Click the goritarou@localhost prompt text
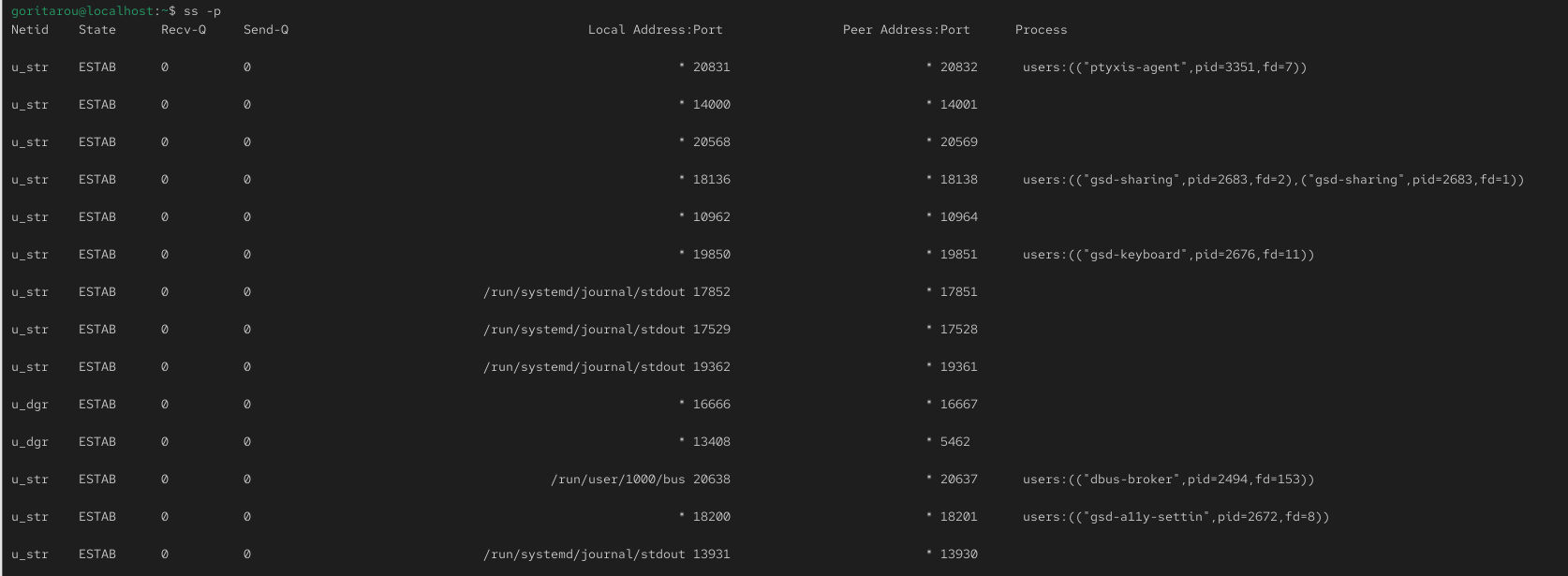This screenshot has width=1568, height=576. [82, 11]
